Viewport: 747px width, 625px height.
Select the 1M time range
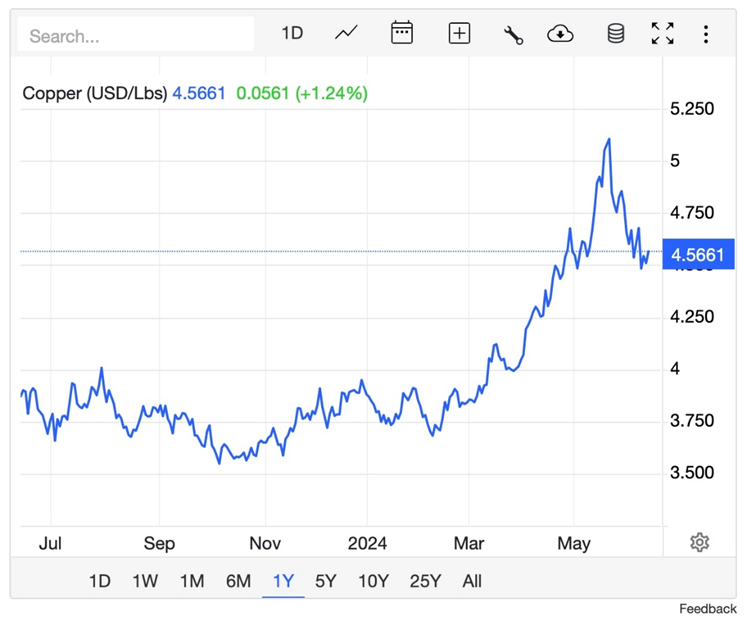point(192,581)
